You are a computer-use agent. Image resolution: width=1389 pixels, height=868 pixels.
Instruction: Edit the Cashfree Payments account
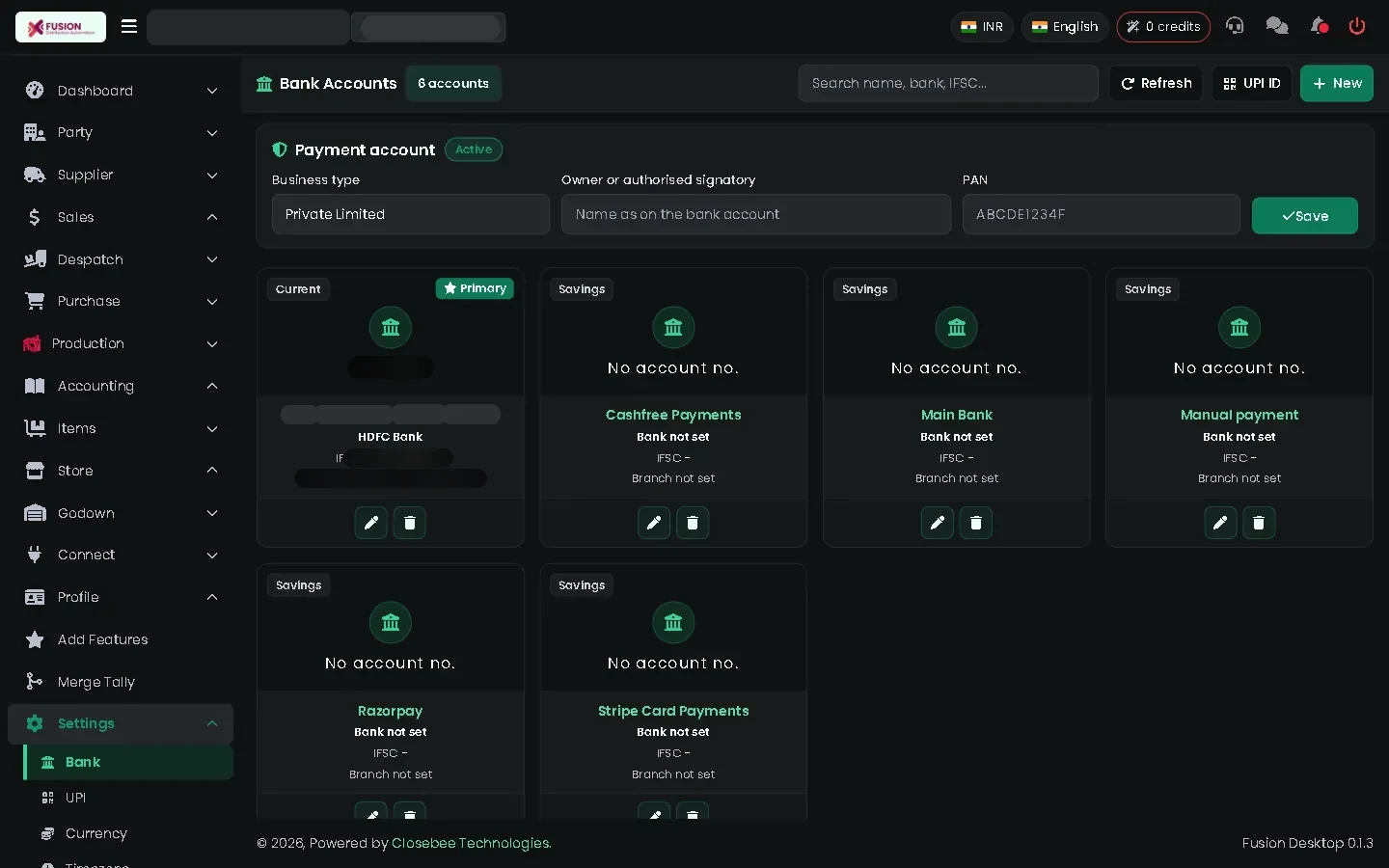tap(654, 523)
